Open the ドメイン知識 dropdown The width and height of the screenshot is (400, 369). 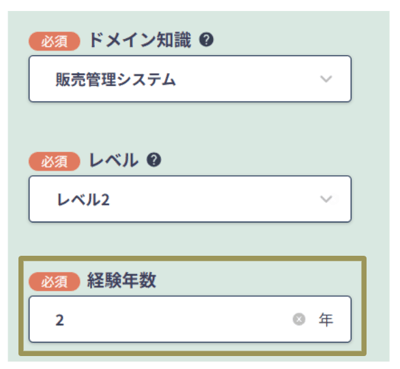point(190,79)
